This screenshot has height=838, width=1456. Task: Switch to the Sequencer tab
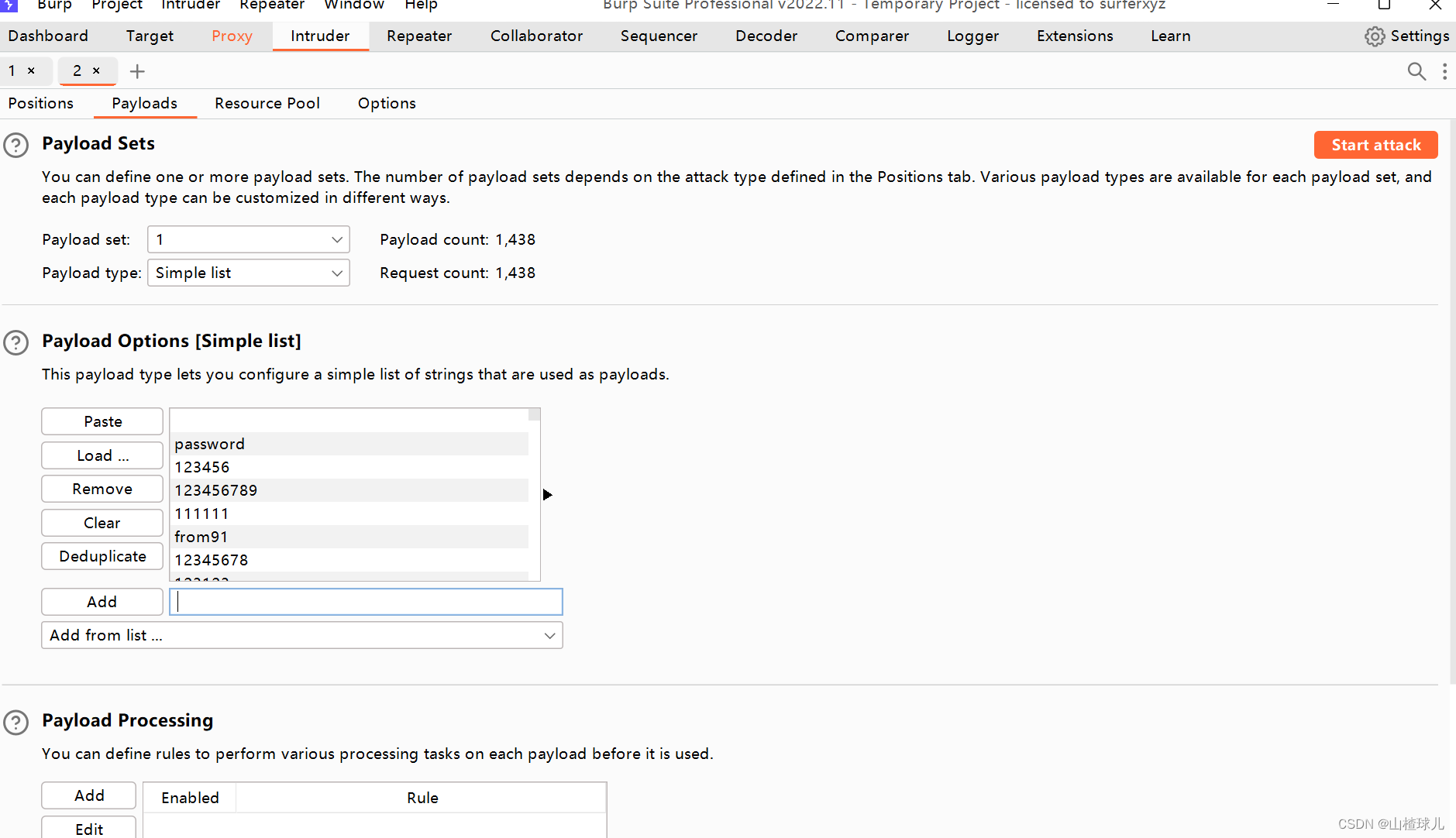tap(659, 36)
